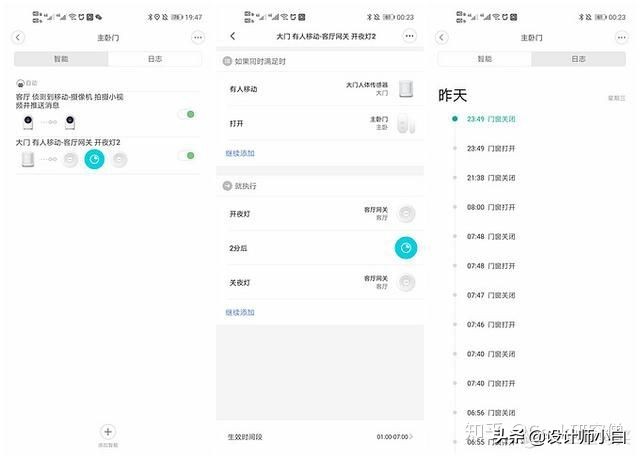Viewport: 640px width, 458px height.
Task: Switch to 智能 tab on right screen
Action: click(484, 59)
